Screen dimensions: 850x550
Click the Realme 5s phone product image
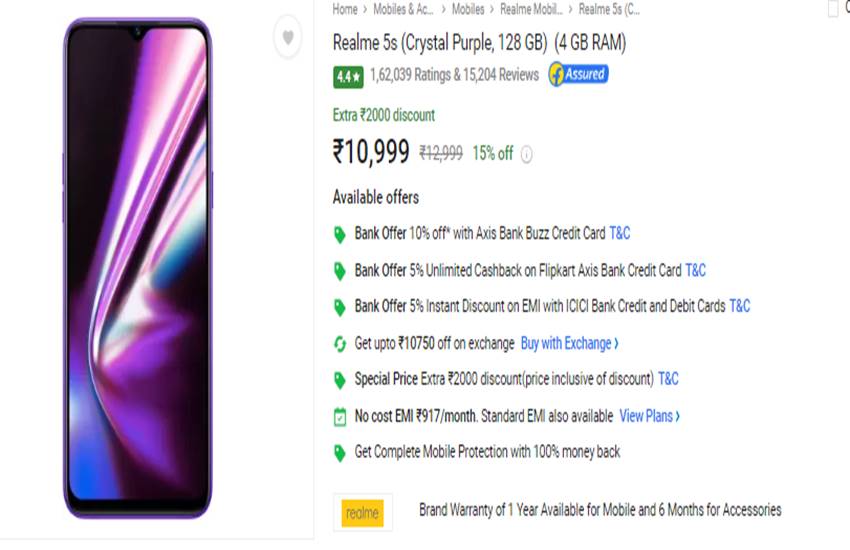click(x=137, y=268)
